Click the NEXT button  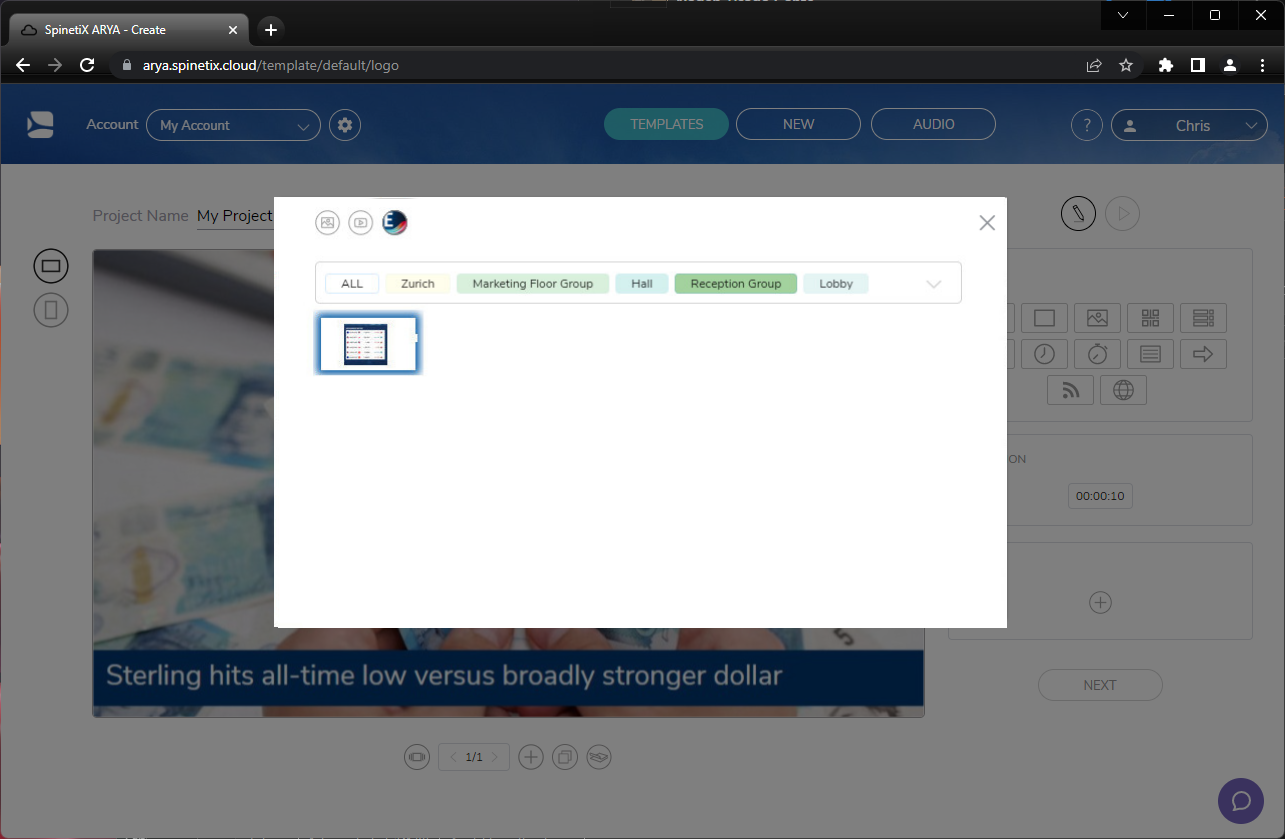point(1100,684)
